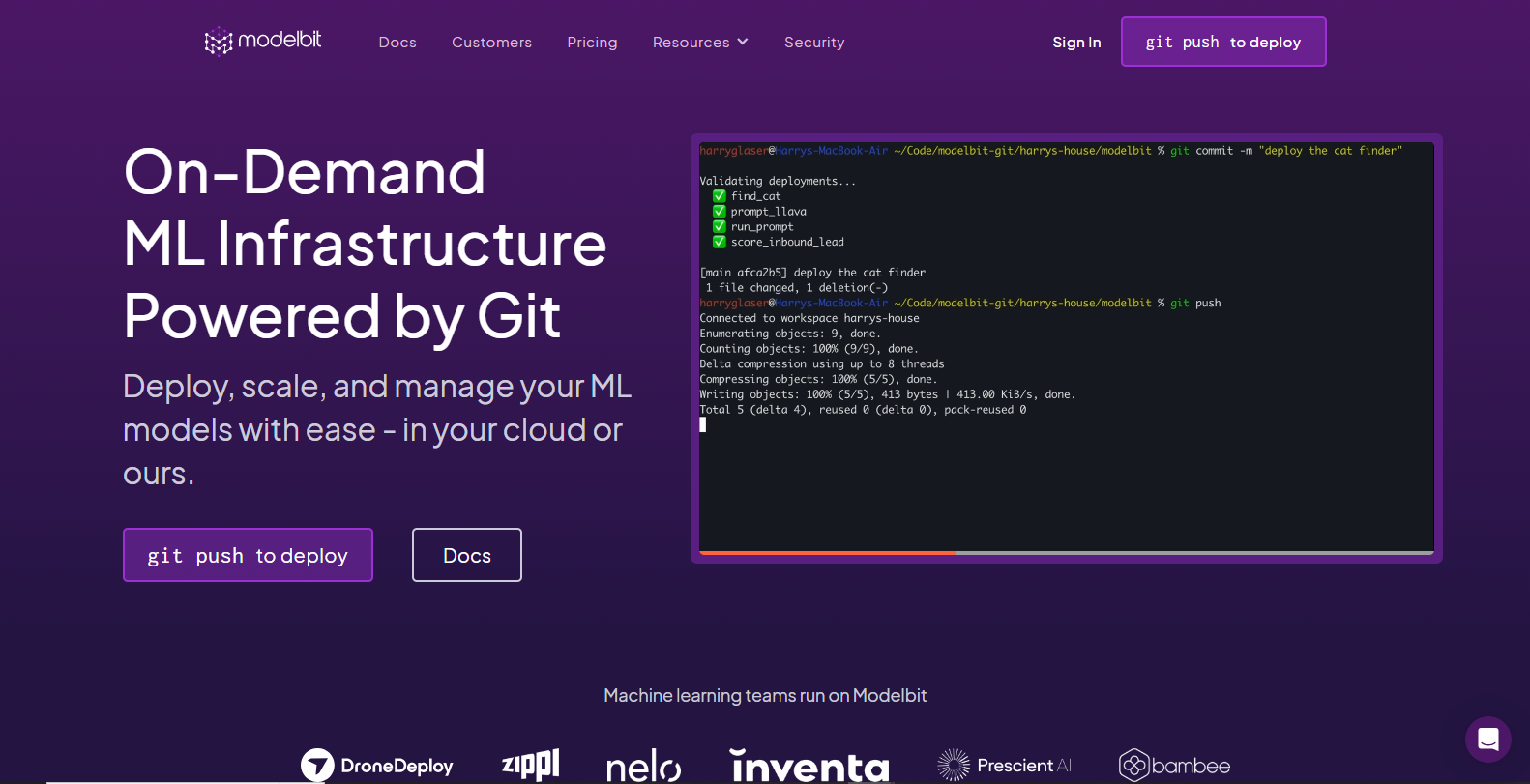Click the DroneDeploy logo

coord(377,766)
